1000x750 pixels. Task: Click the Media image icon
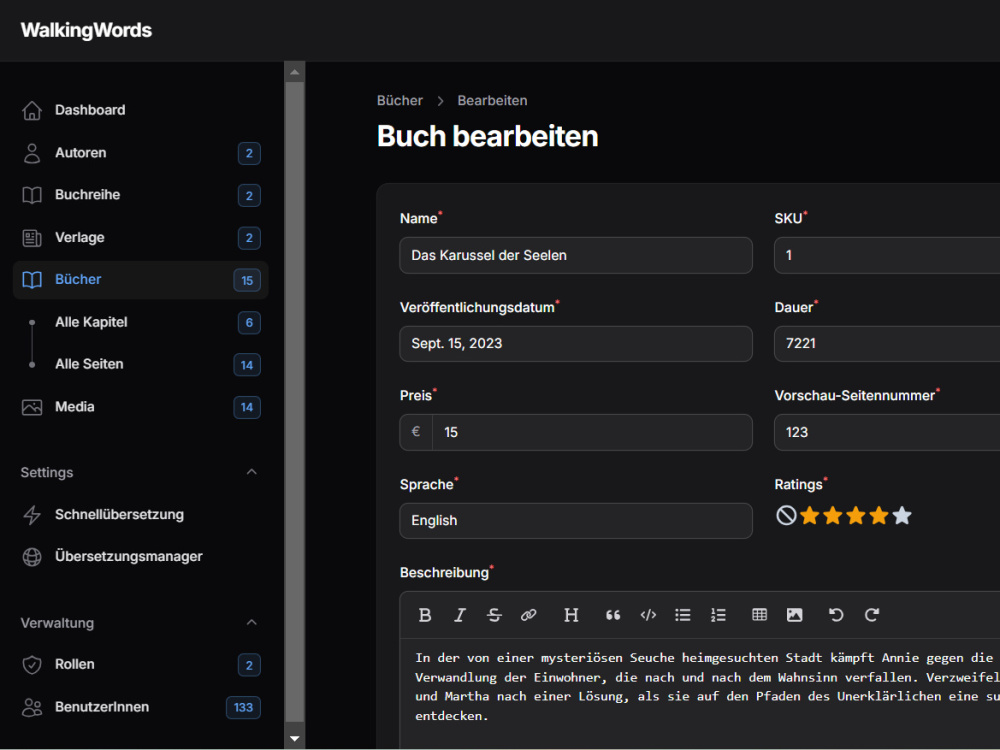32,407
